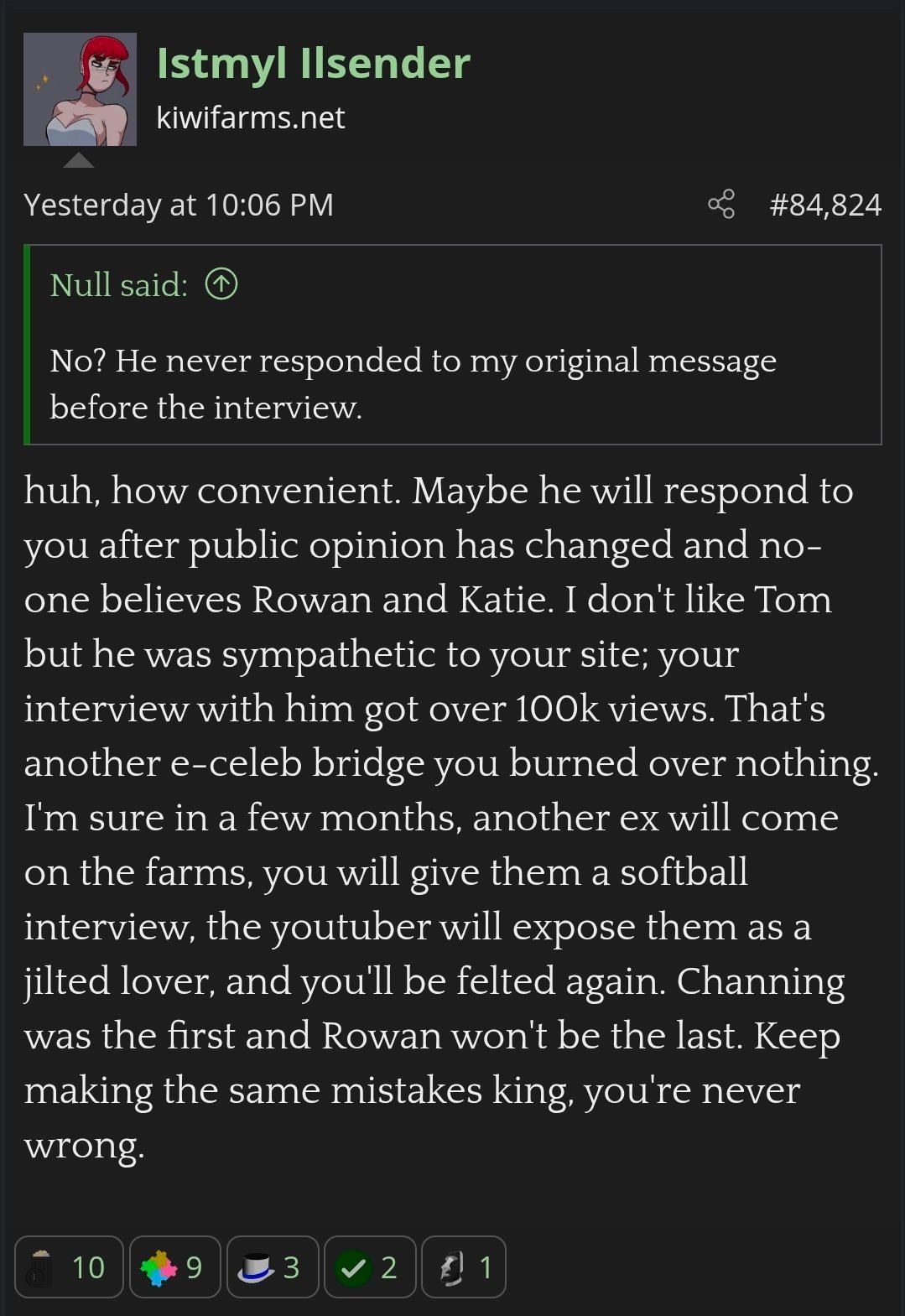Click the kiwifarms.net user title text

click(250, 118)
